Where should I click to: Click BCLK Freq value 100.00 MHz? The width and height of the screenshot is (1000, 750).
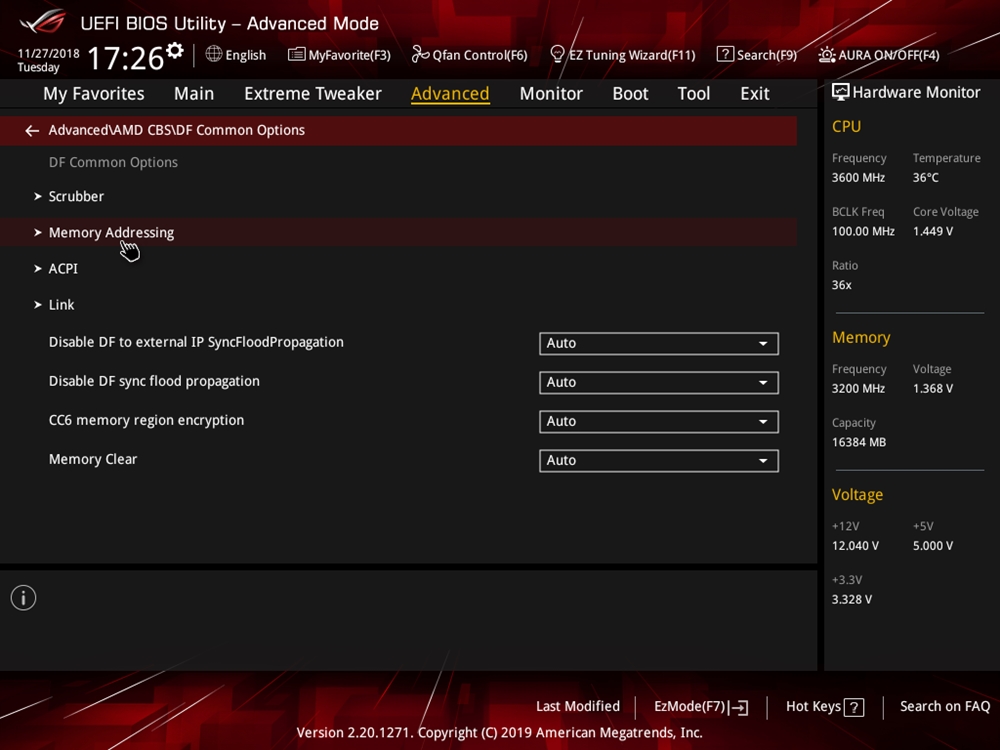tap(863, 232)
